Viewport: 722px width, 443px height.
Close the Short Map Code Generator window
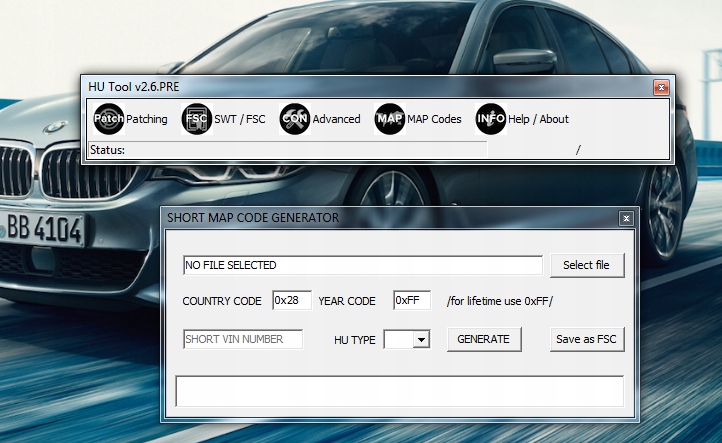tap(626, 218)
